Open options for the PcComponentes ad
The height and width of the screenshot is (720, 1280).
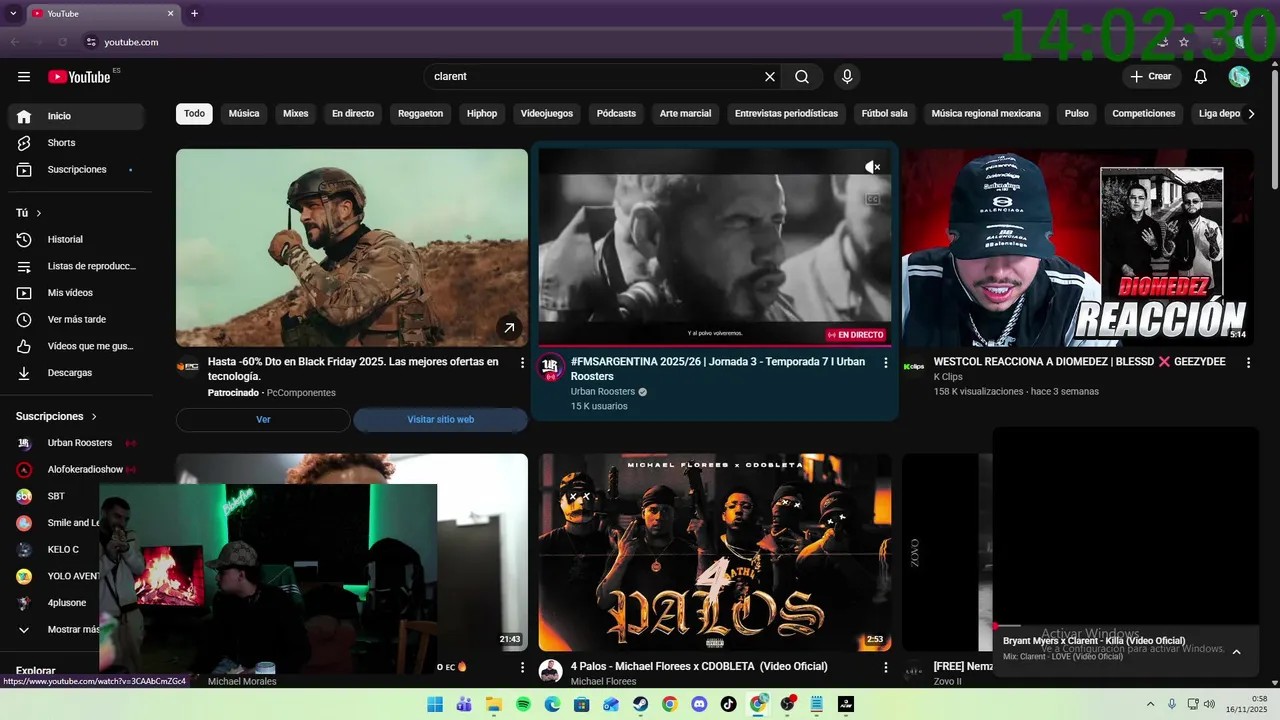[x=522, y=363]
